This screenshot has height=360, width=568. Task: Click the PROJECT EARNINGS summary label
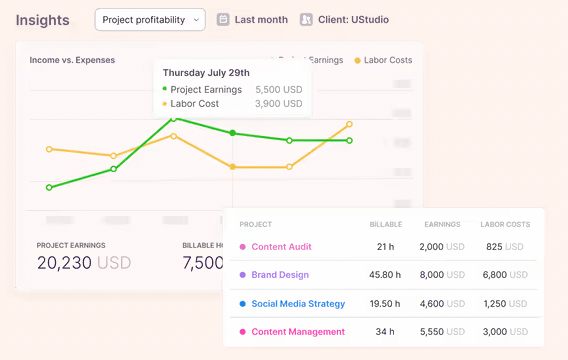(x=71, y=246)
